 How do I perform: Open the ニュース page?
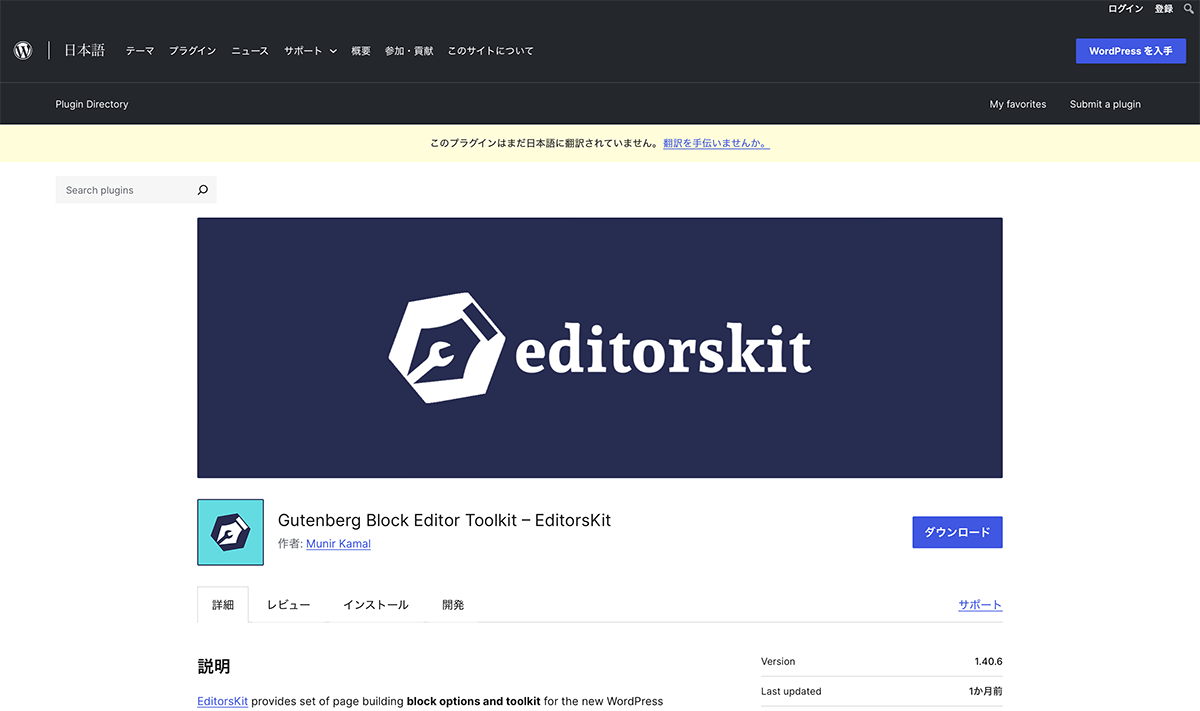[250, 51]
